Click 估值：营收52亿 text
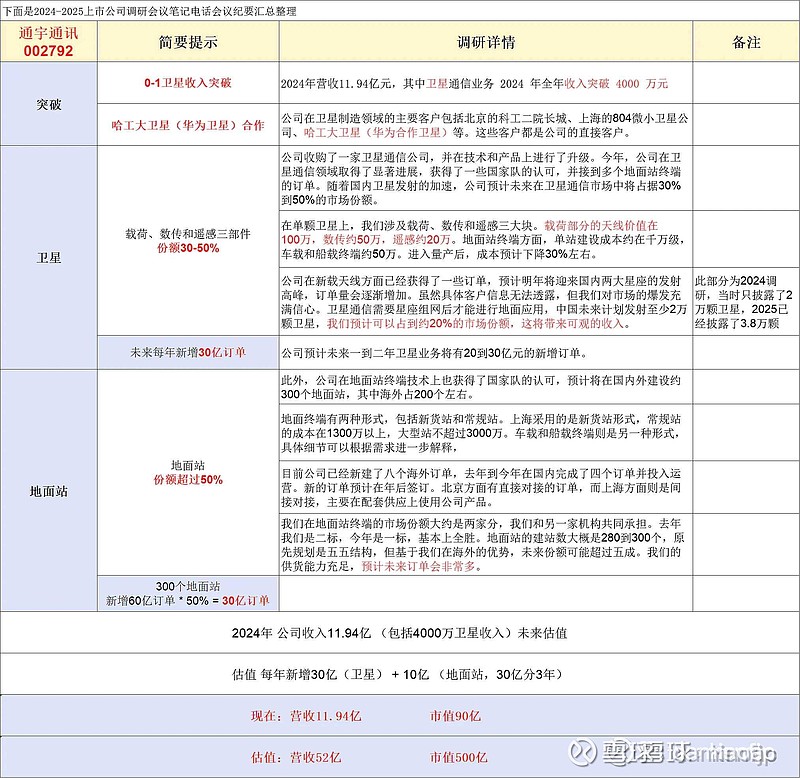The width and height of the screenshot is (800, 778). tap(295, 757)
